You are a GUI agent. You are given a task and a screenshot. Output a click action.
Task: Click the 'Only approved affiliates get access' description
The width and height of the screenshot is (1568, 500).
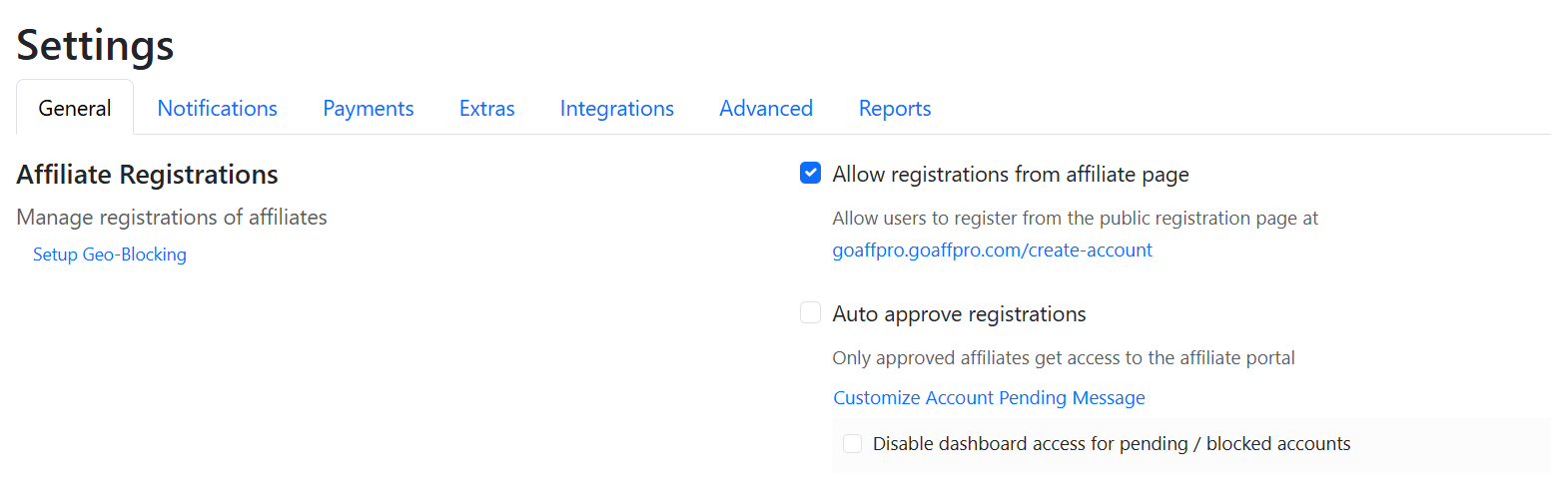point(1063,357)
